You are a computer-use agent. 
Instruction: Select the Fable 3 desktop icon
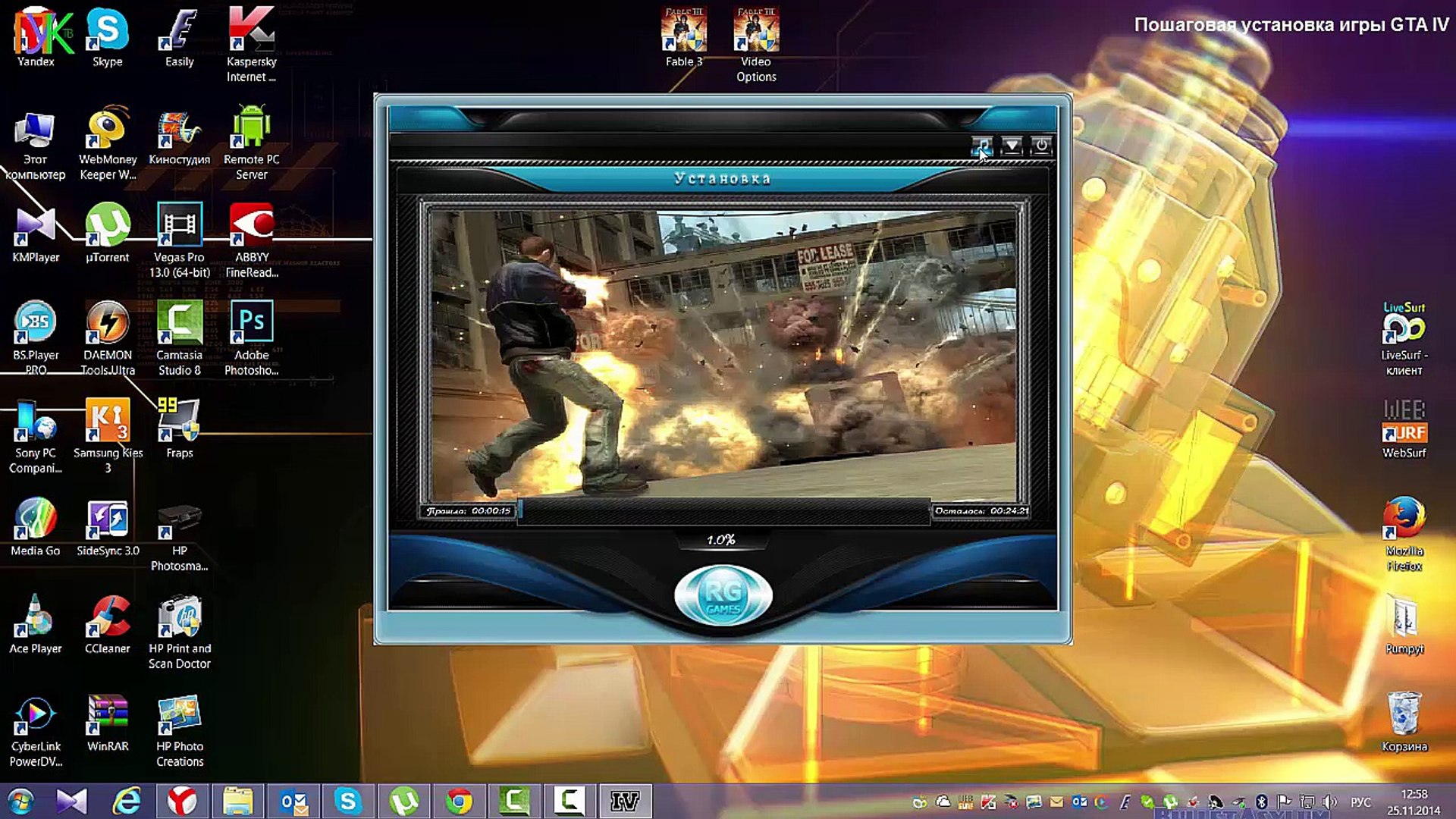684,38
